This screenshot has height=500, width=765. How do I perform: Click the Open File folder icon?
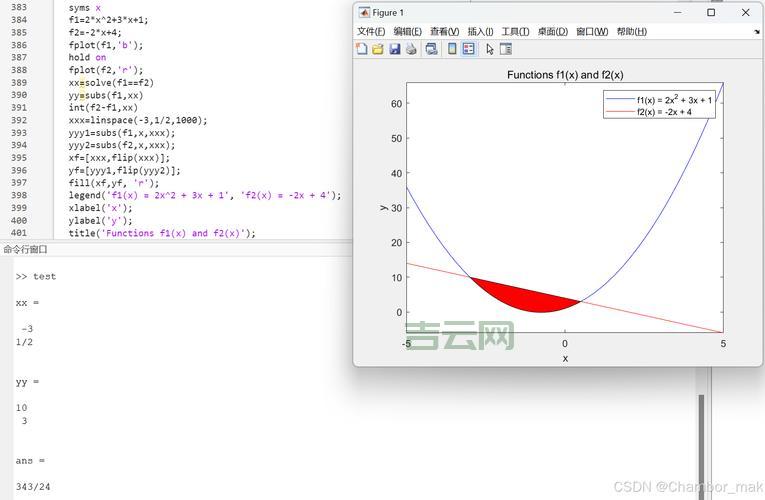pyautogui.click(x=378, y=49)
